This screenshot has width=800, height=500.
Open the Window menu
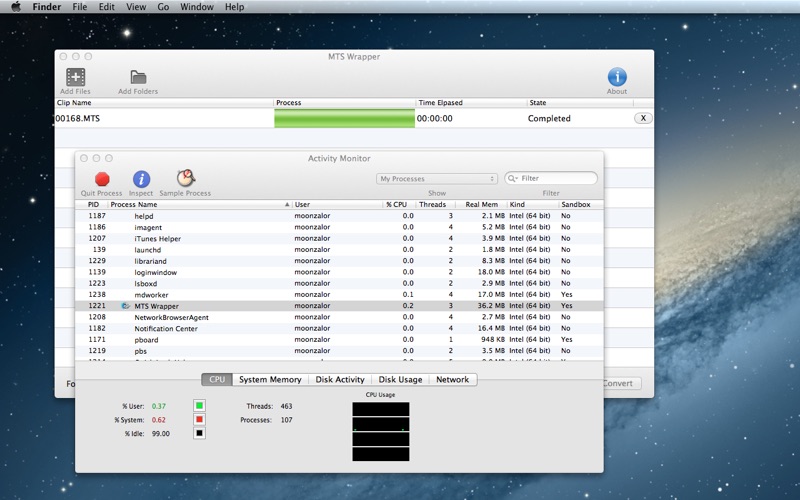[x=196, y=7]
